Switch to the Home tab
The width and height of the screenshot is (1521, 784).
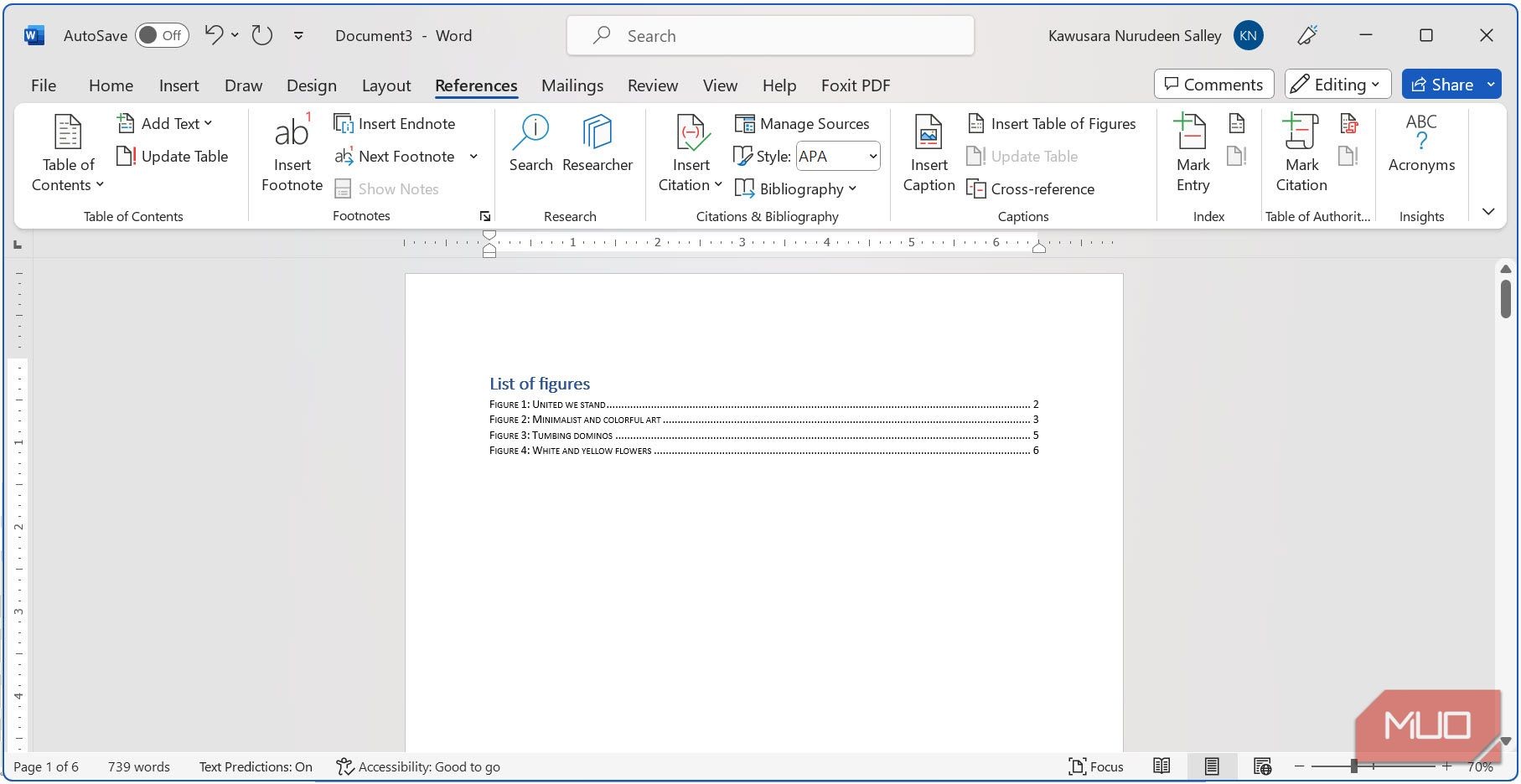point(111,85)
